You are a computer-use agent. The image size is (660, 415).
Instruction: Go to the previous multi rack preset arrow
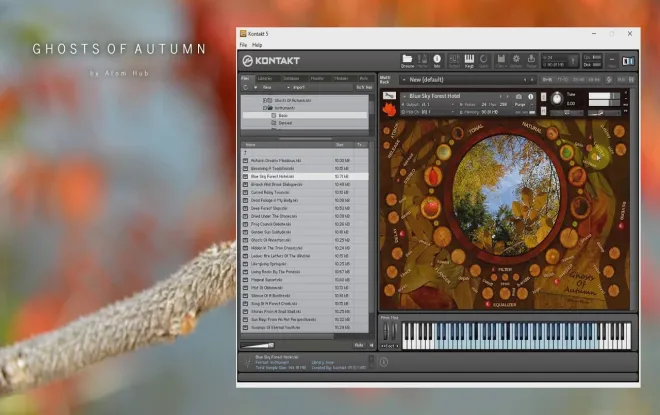tap(525, 80)
